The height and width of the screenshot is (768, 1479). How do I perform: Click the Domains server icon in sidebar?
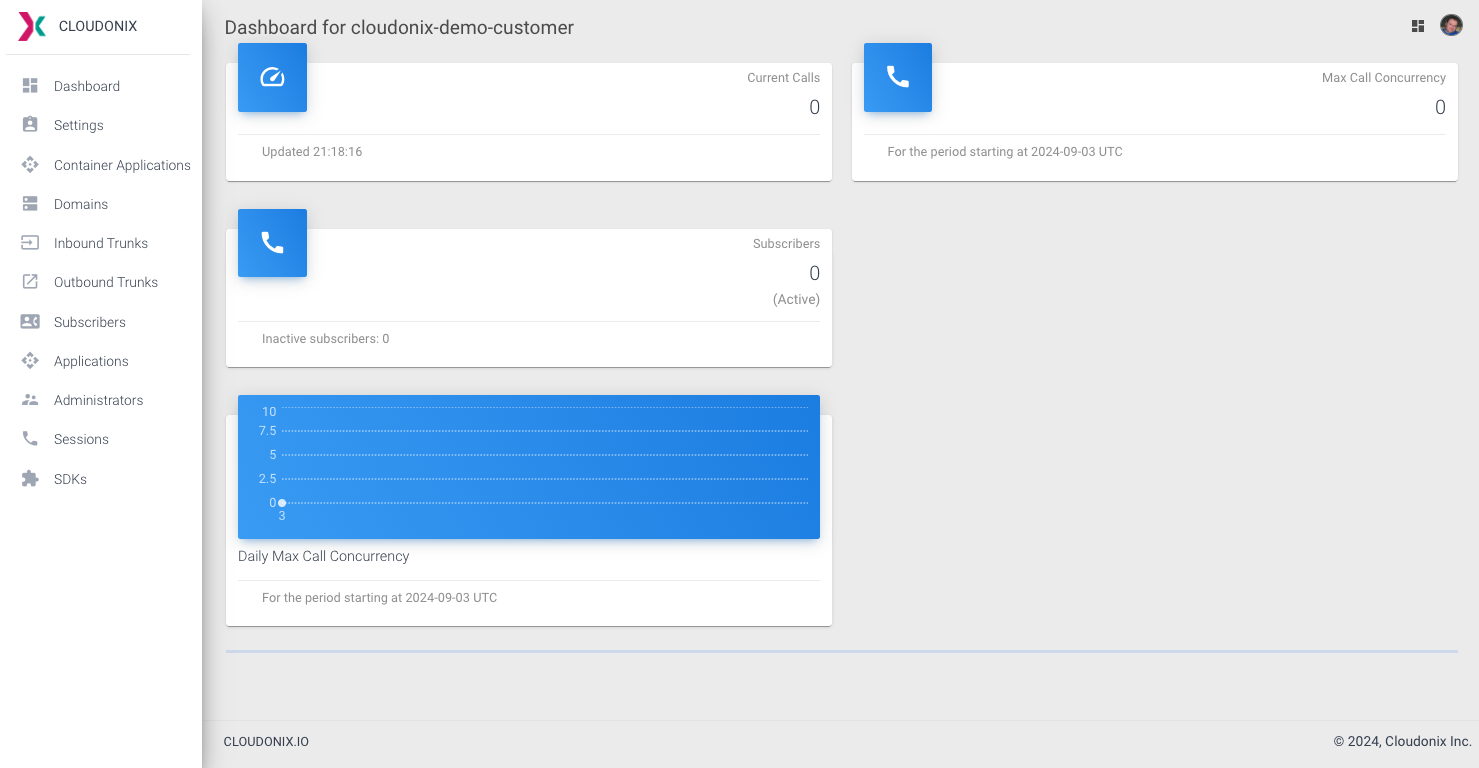click(30, 204)
